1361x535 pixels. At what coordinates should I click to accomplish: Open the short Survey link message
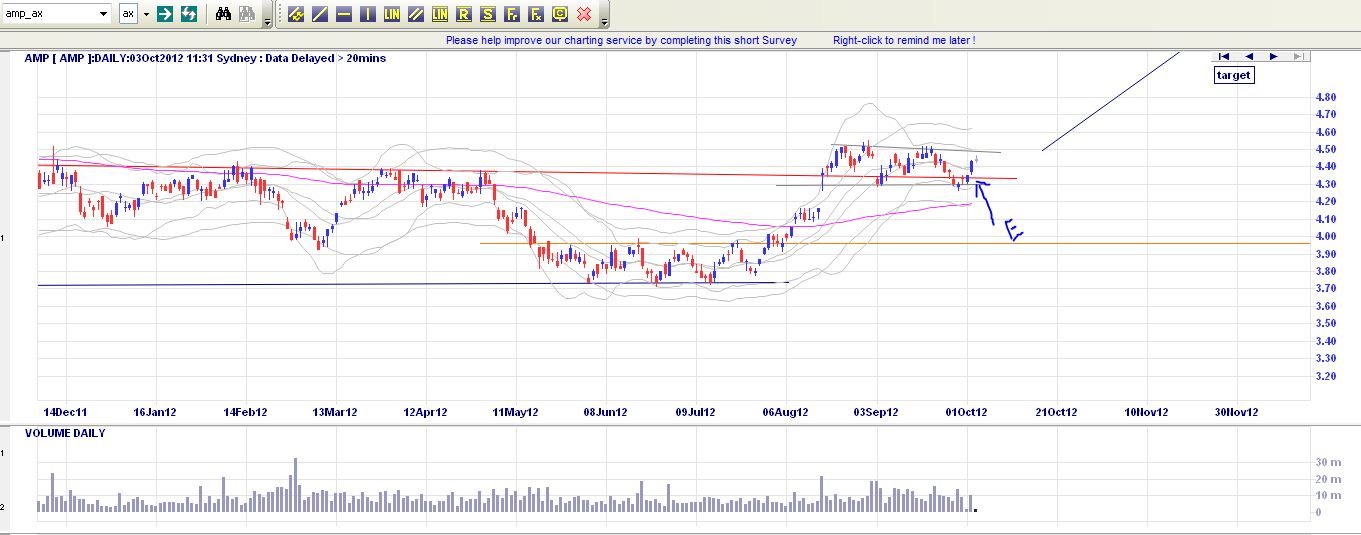click(x=621, y=40)
